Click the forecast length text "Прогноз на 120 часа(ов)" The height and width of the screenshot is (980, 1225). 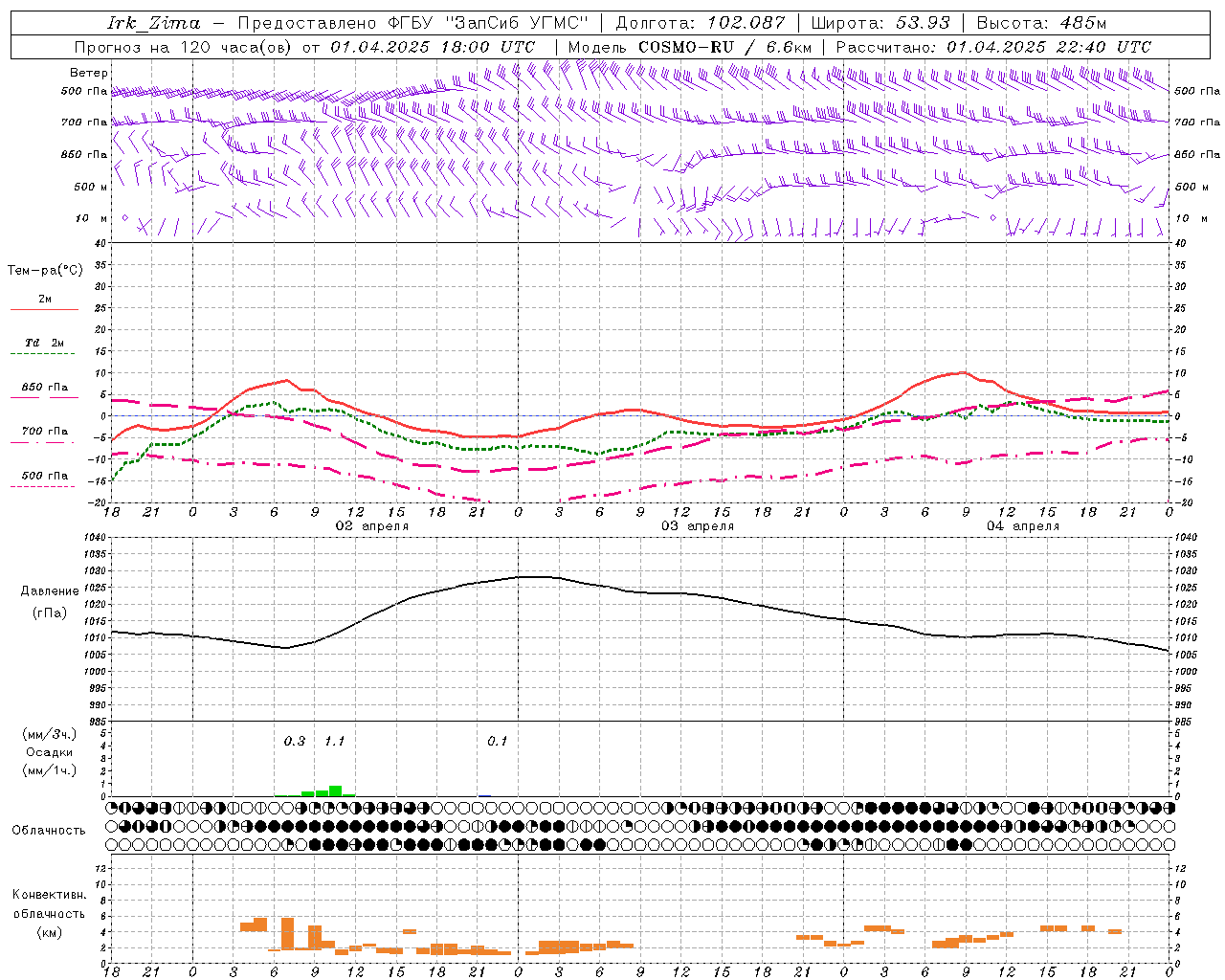[x=184, y=47]
